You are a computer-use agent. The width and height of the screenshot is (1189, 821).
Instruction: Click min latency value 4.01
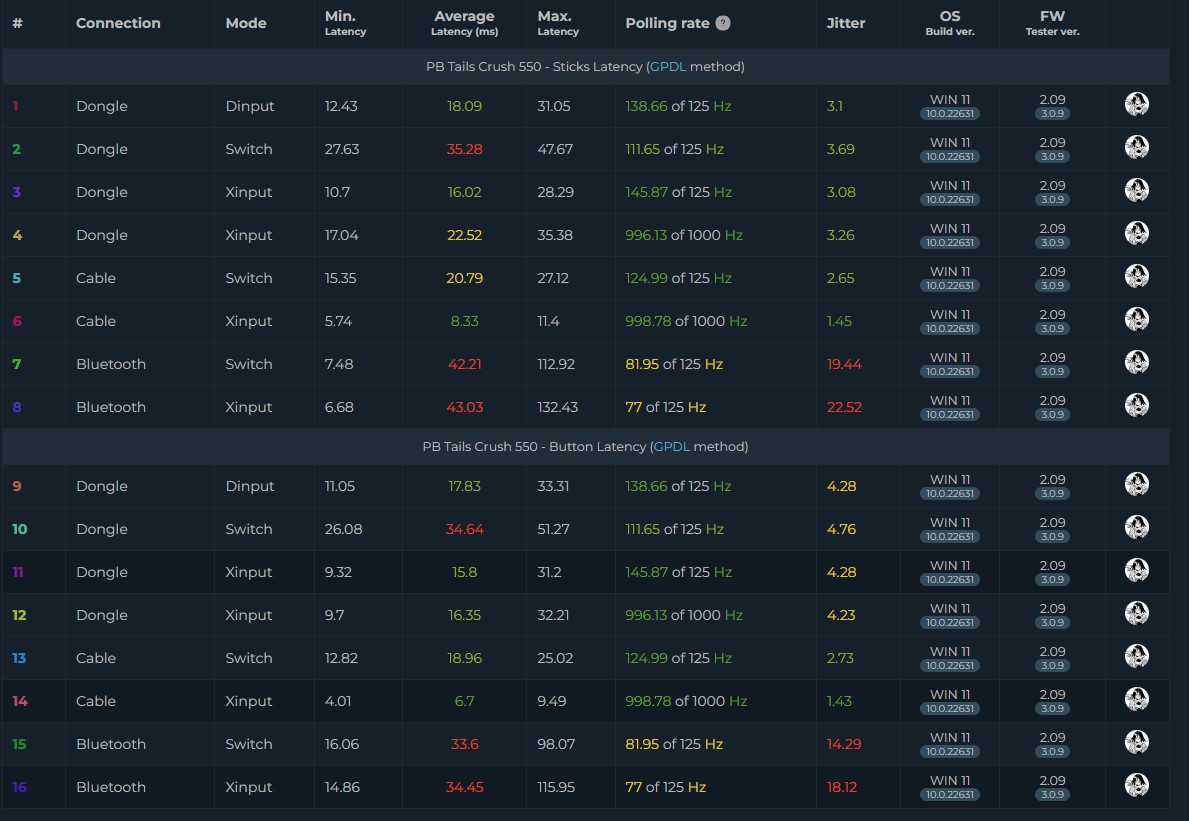click(339, 701)
